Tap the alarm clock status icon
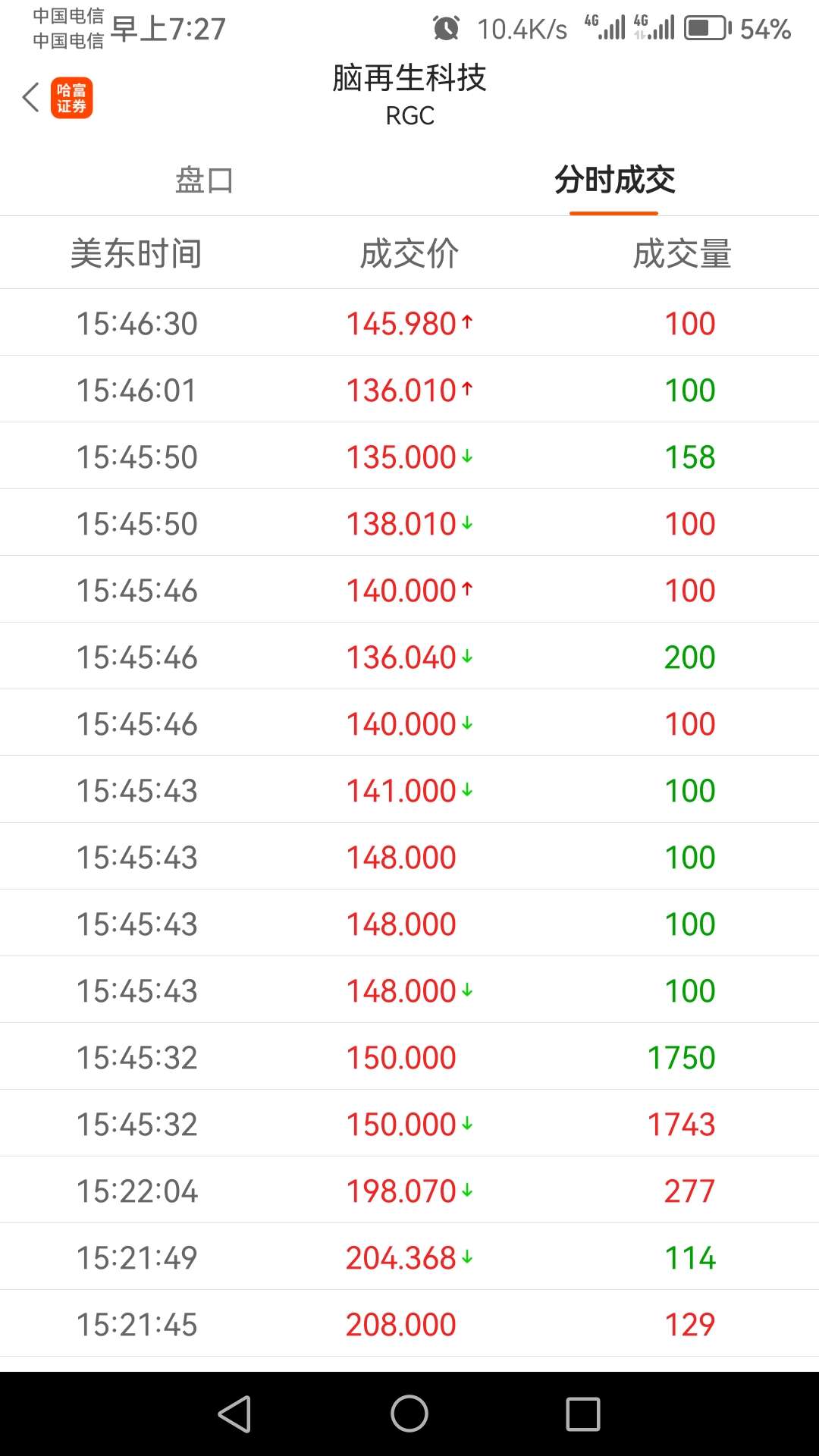 click(x=446, y=29)
